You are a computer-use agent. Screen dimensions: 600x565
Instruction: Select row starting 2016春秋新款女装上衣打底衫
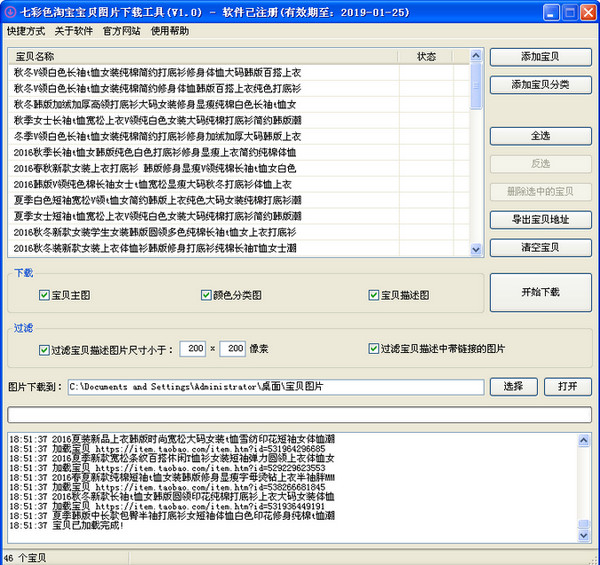(239, 168)
